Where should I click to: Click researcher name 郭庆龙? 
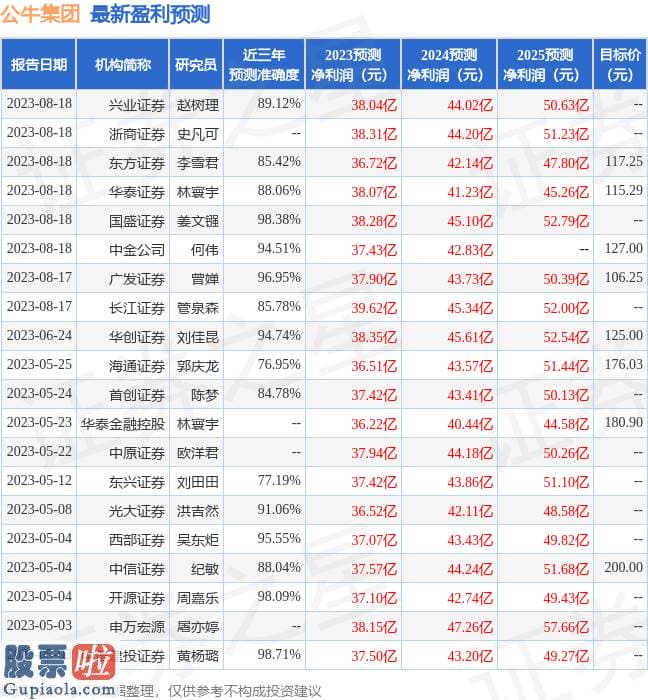(198, 366)
